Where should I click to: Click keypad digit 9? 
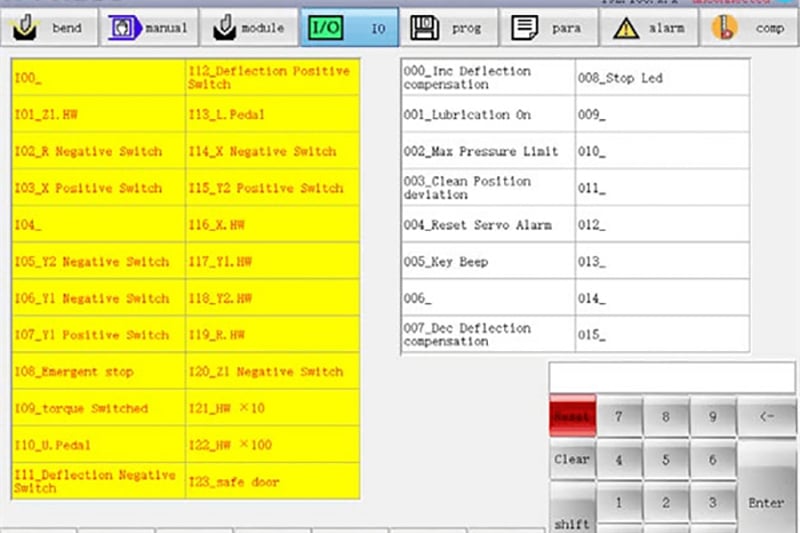[713, 417]
